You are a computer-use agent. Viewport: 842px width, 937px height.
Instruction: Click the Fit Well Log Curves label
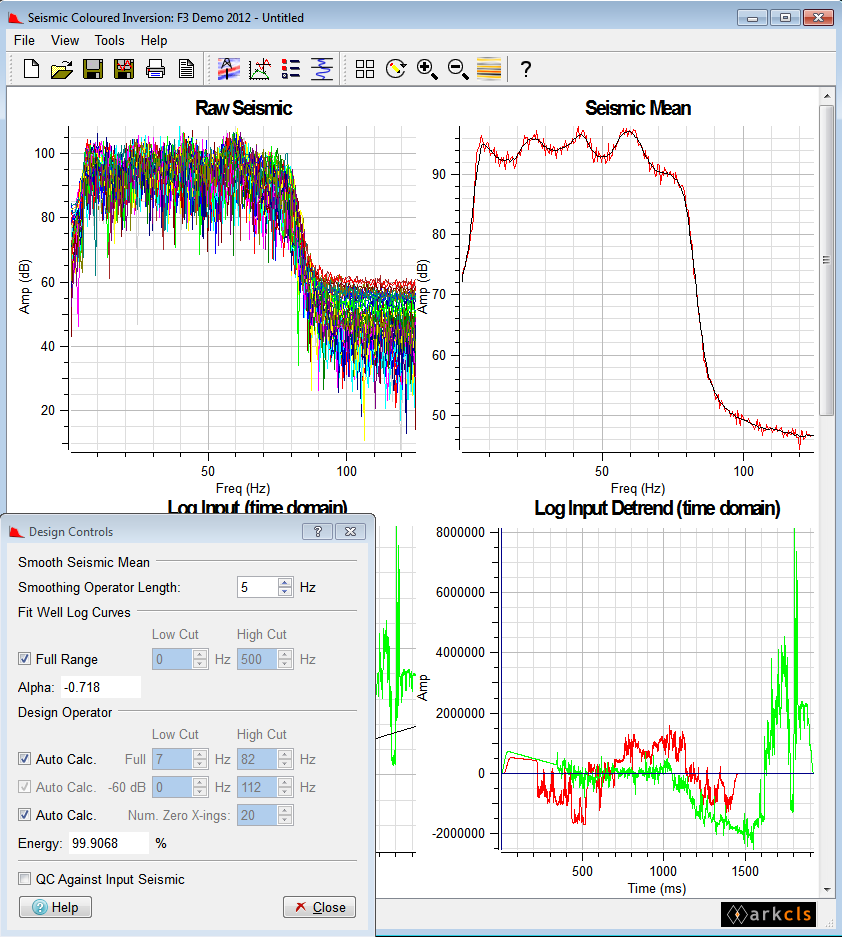pos(74,613)
